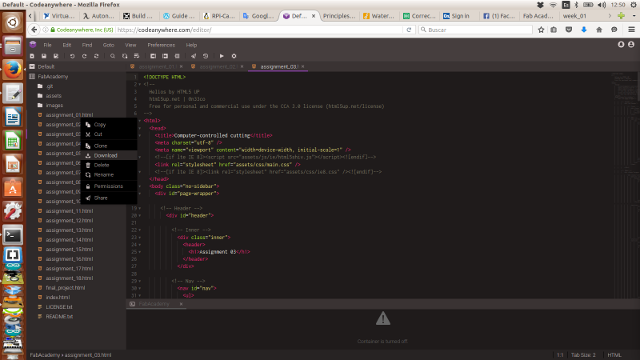The height and width of the screenshot is (360, 640).
Task: Click the Firefox back arrow button
Action: (34, 30)
